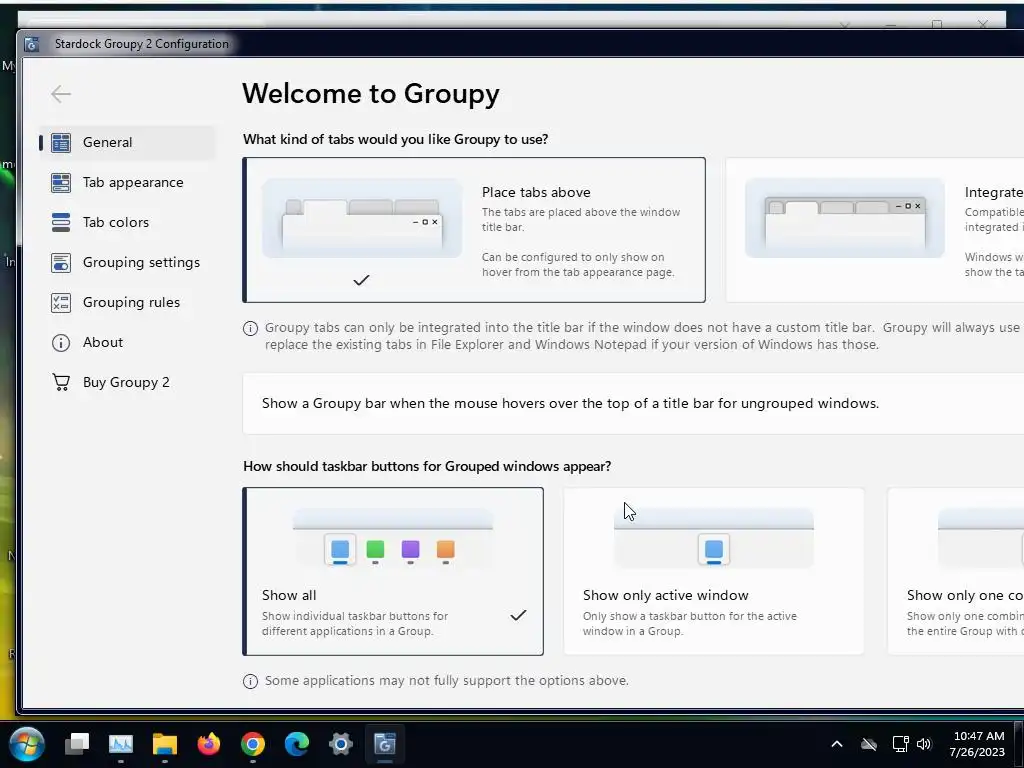Screen dimensions: 1024x768
Task: Click the taskbar buttons question heading
Action: 427,466
